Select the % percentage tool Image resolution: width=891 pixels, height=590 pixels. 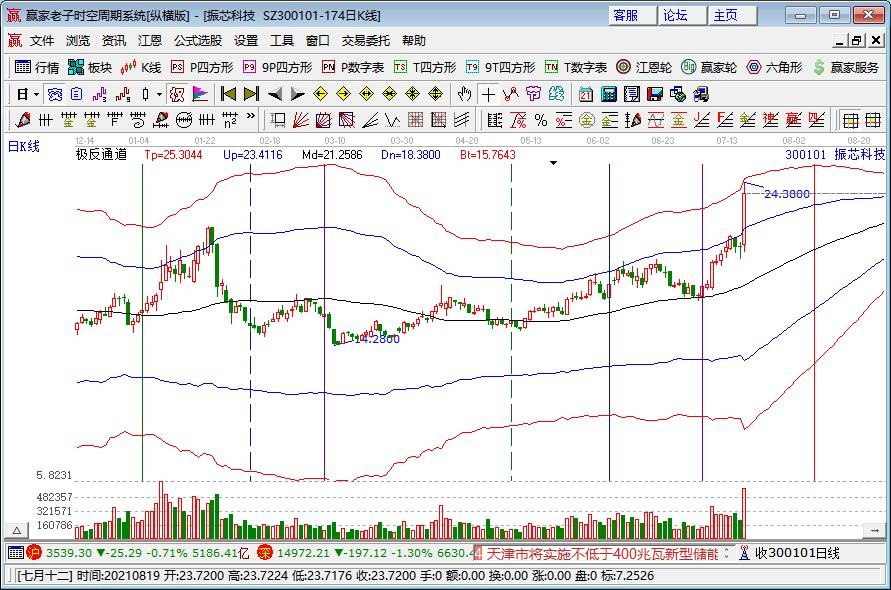click(x=540, y=120)
